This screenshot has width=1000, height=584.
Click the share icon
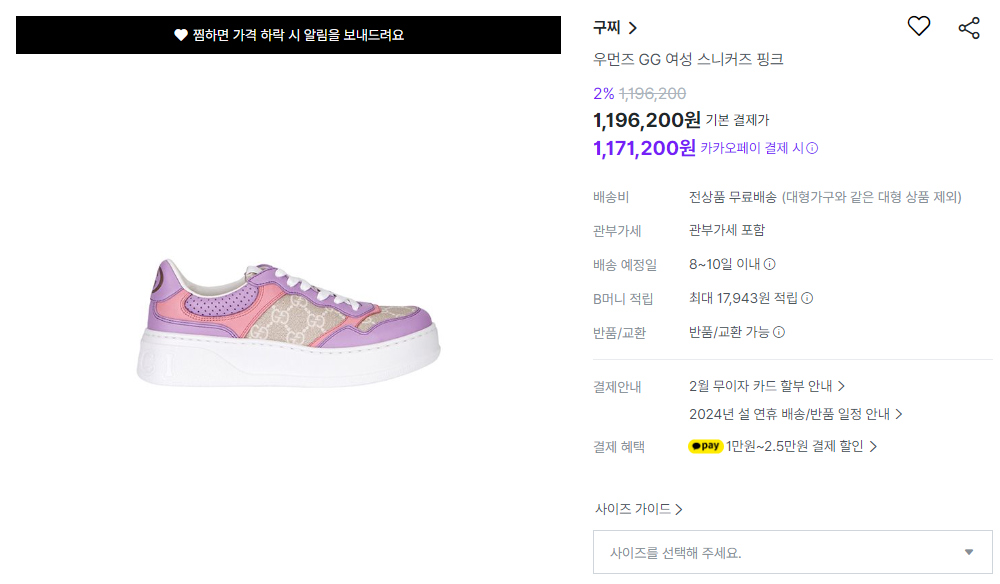coord(969,28)
